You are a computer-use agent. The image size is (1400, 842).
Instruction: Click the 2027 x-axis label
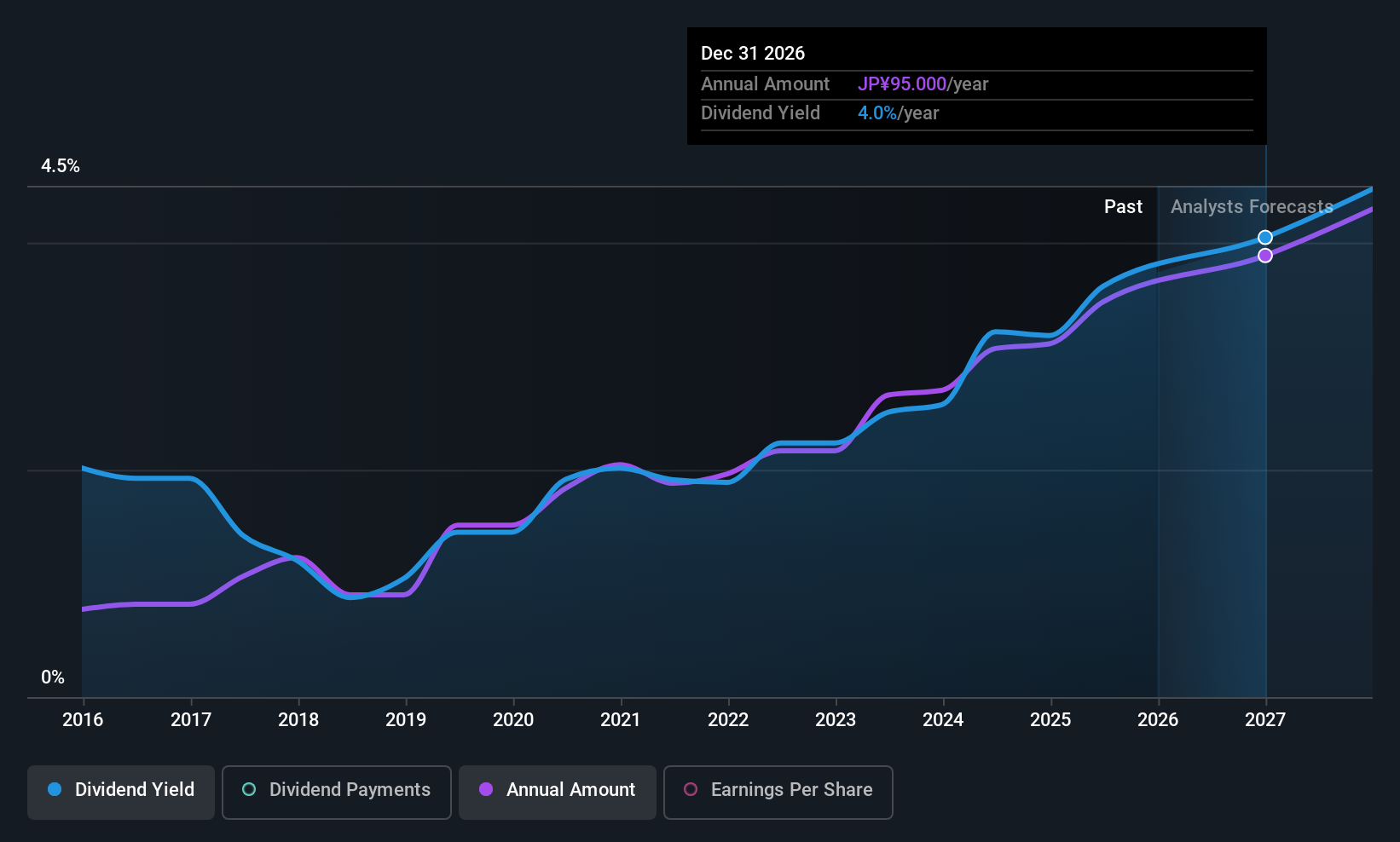click(1265, 720)
